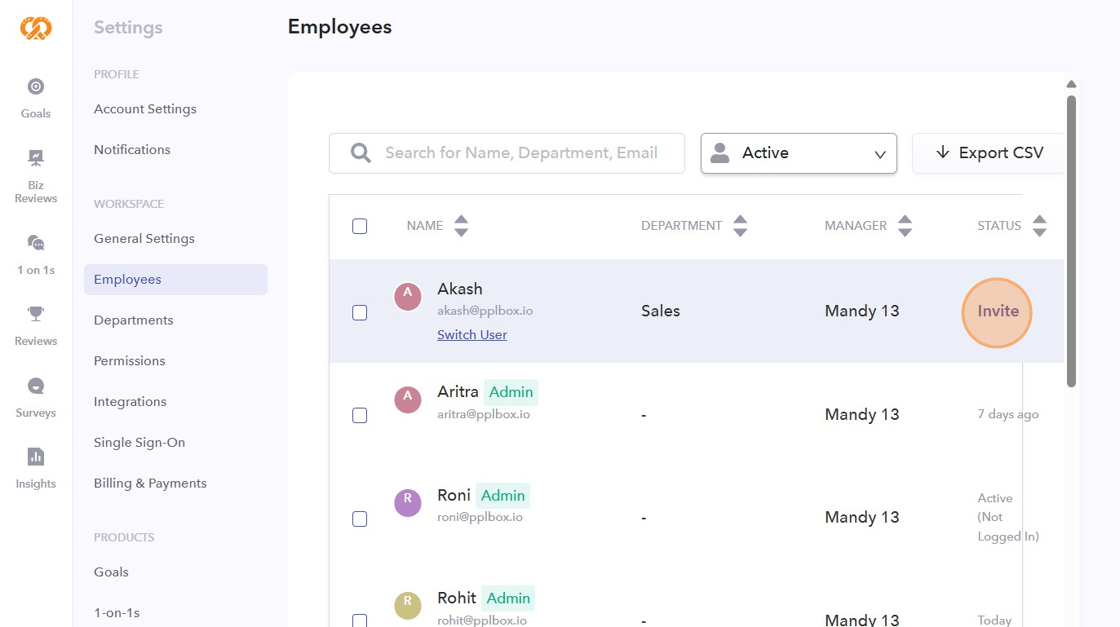Open Departments in settings menu

[x=133, y=320]
